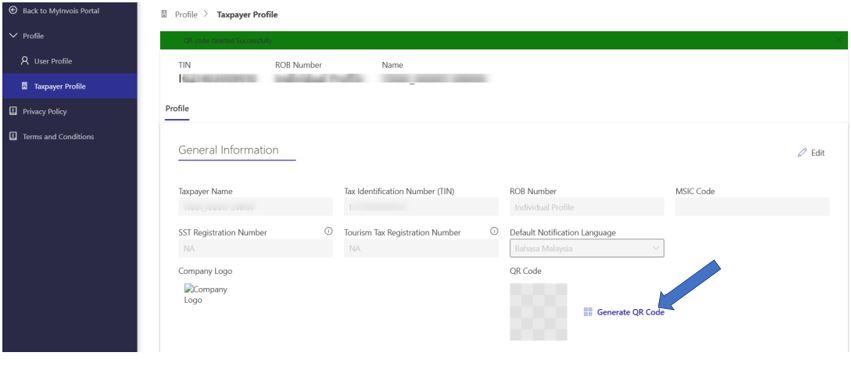Click the Profile breadcrumb link
This screenshot has width=851, height=372.
click(186, 15)
